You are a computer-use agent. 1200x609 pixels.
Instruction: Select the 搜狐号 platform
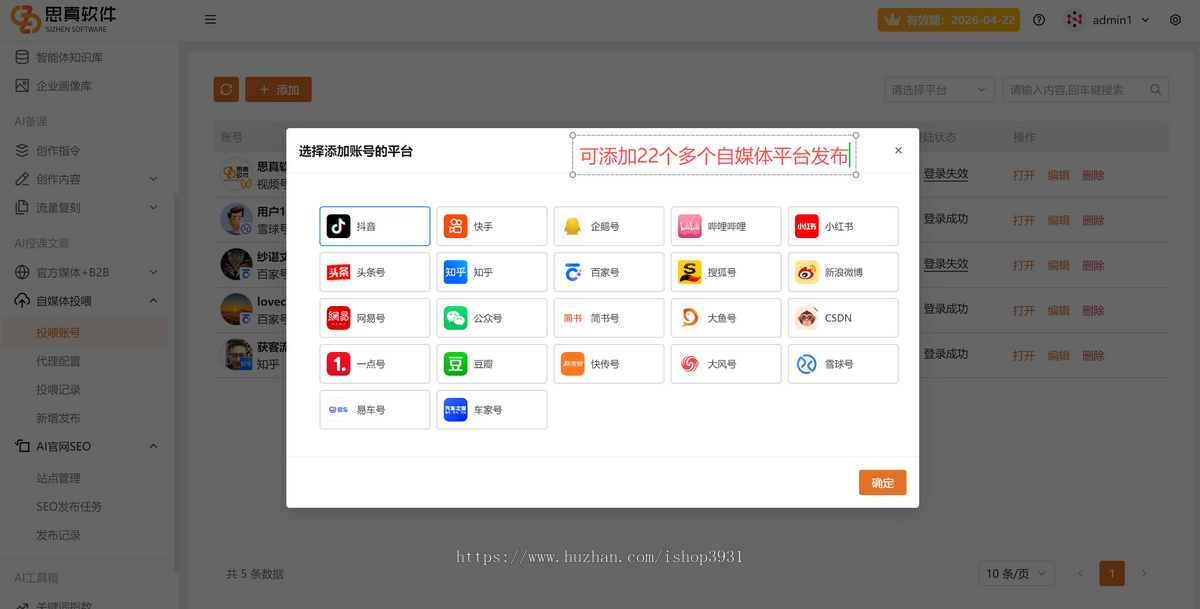tap(726, 272)
